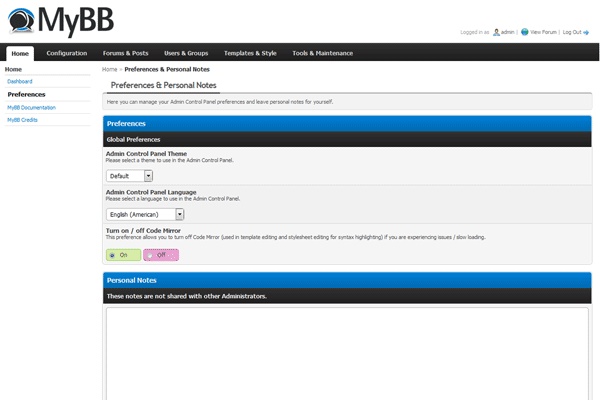600x400 pixels.
Task: Open the MyBB Credits link
Action: (23, 120)
